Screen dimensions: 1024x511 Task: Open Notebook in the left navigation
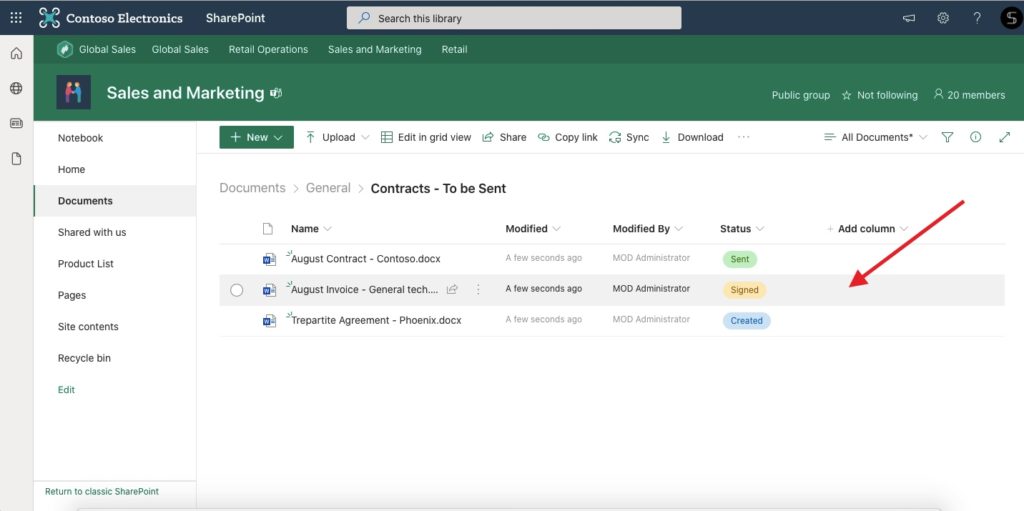tap(80, 138)
